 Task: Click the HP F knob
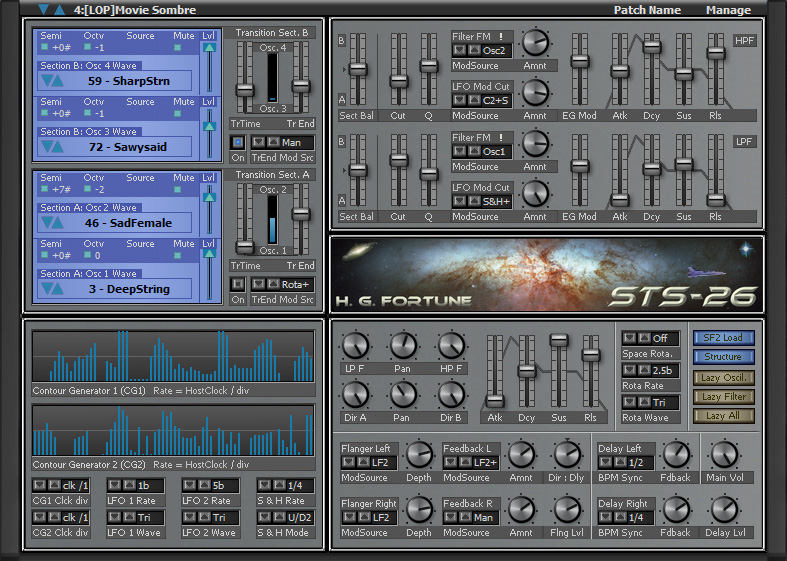[x=451, y=346]
